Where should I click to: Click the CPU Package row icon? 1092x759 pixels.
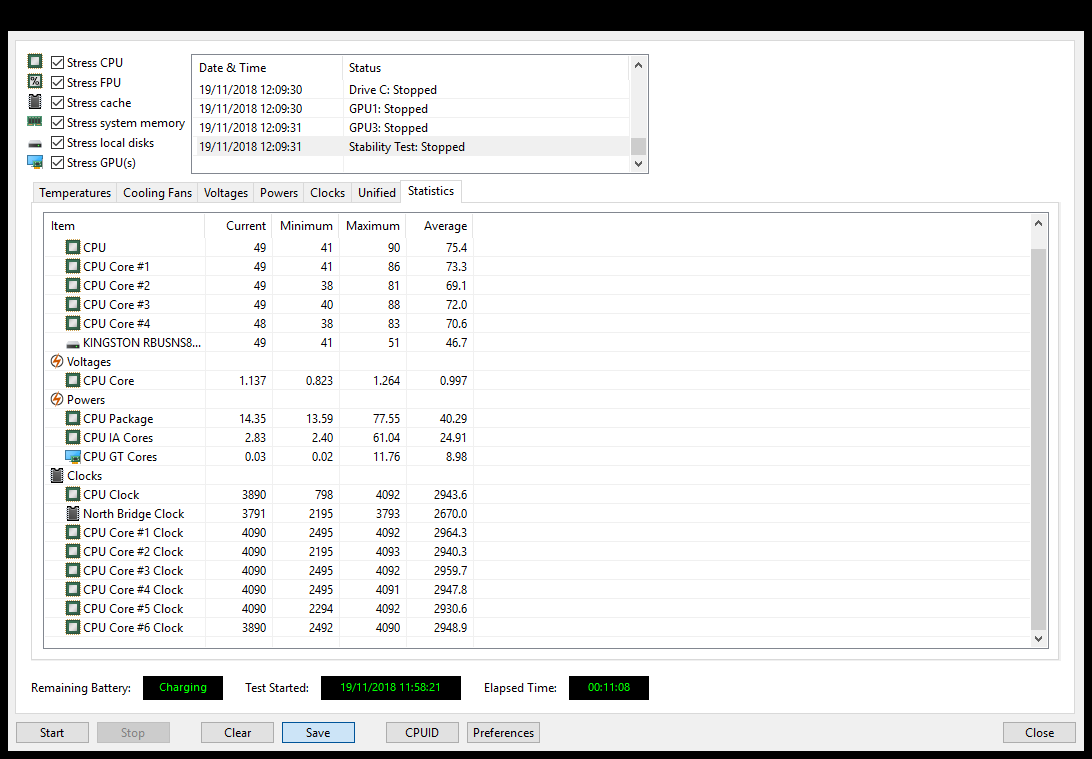point(72,418)
